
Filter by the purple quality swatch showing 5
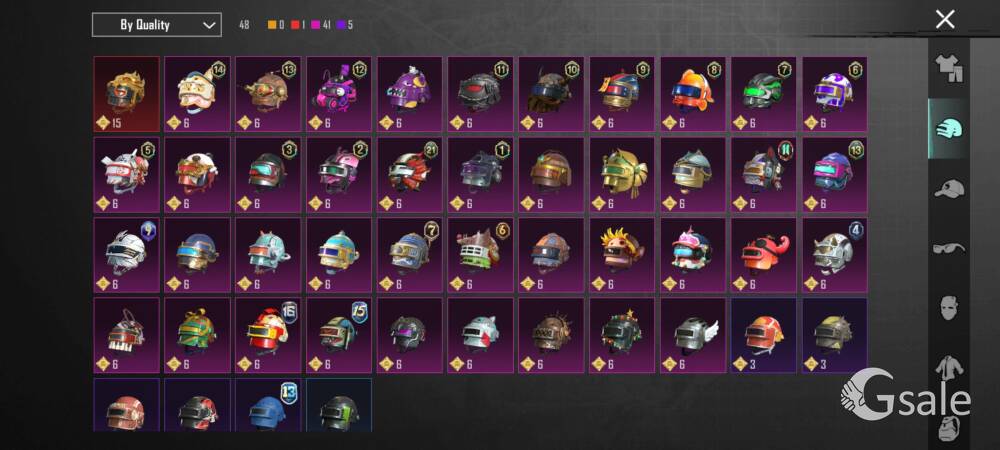click(342, 25)
